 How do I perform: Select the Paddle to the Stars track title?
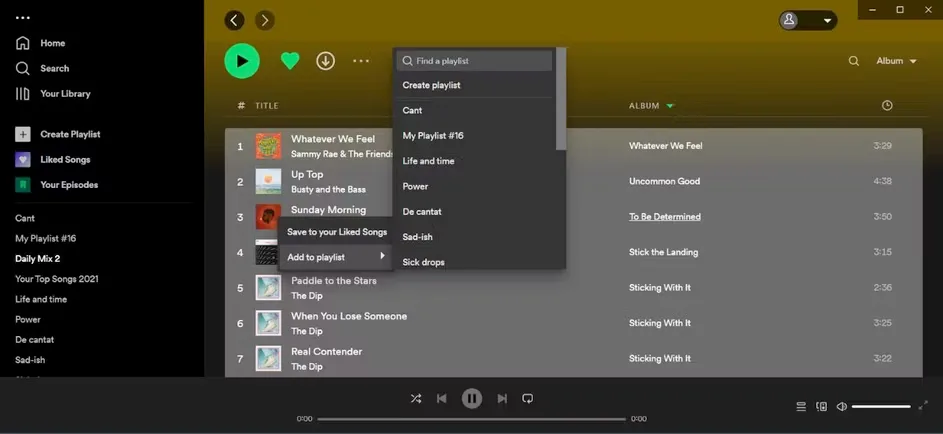[x=334, y=281]
